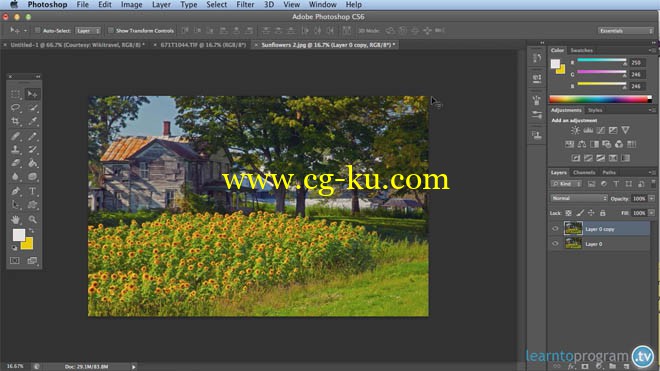
Task: Add a Vibrance adjustment
Action: pos(625,131)
